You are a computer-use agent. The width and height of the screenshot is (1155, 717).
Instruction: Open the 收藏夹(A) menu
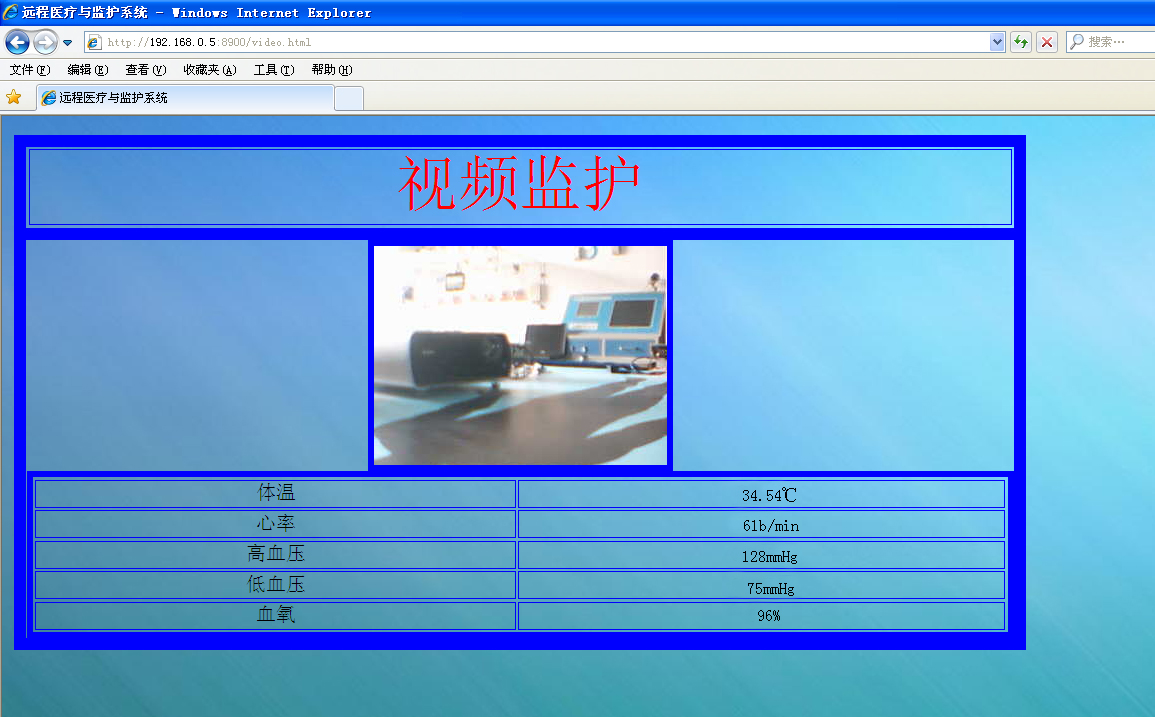click(x=210, y=70)
